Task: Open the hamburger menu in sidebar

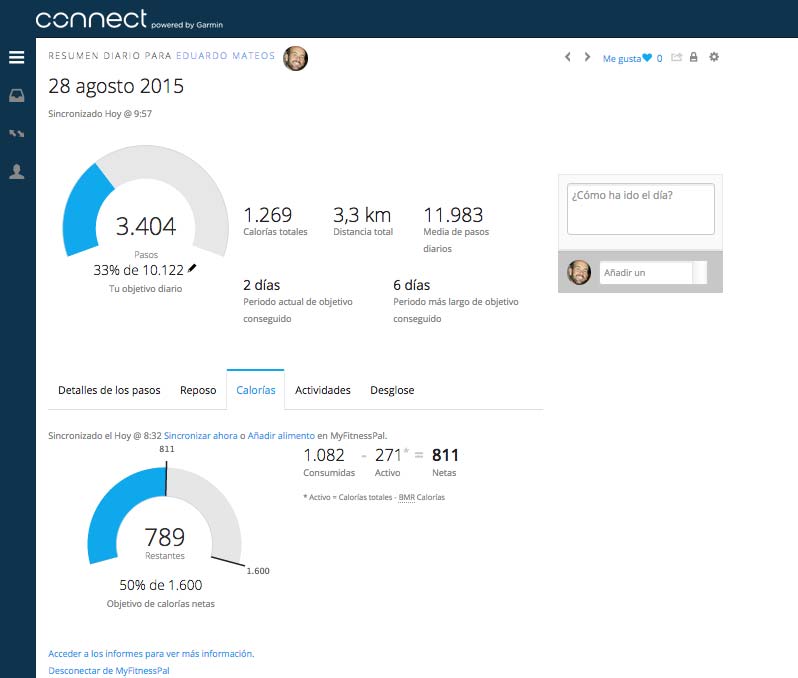Action: coord(16,57)
